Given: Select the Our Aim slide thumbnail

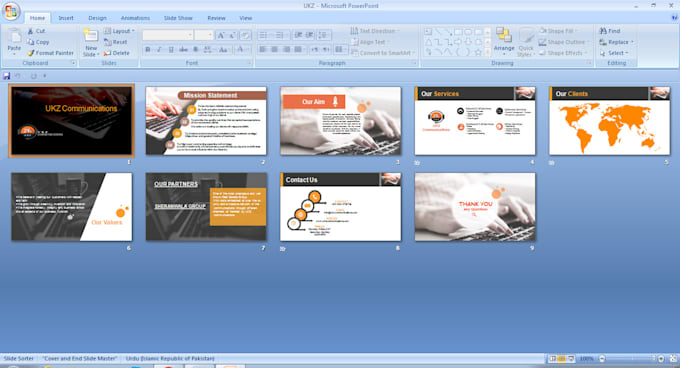Looking at the screenshot, I should tap(340, 121).
